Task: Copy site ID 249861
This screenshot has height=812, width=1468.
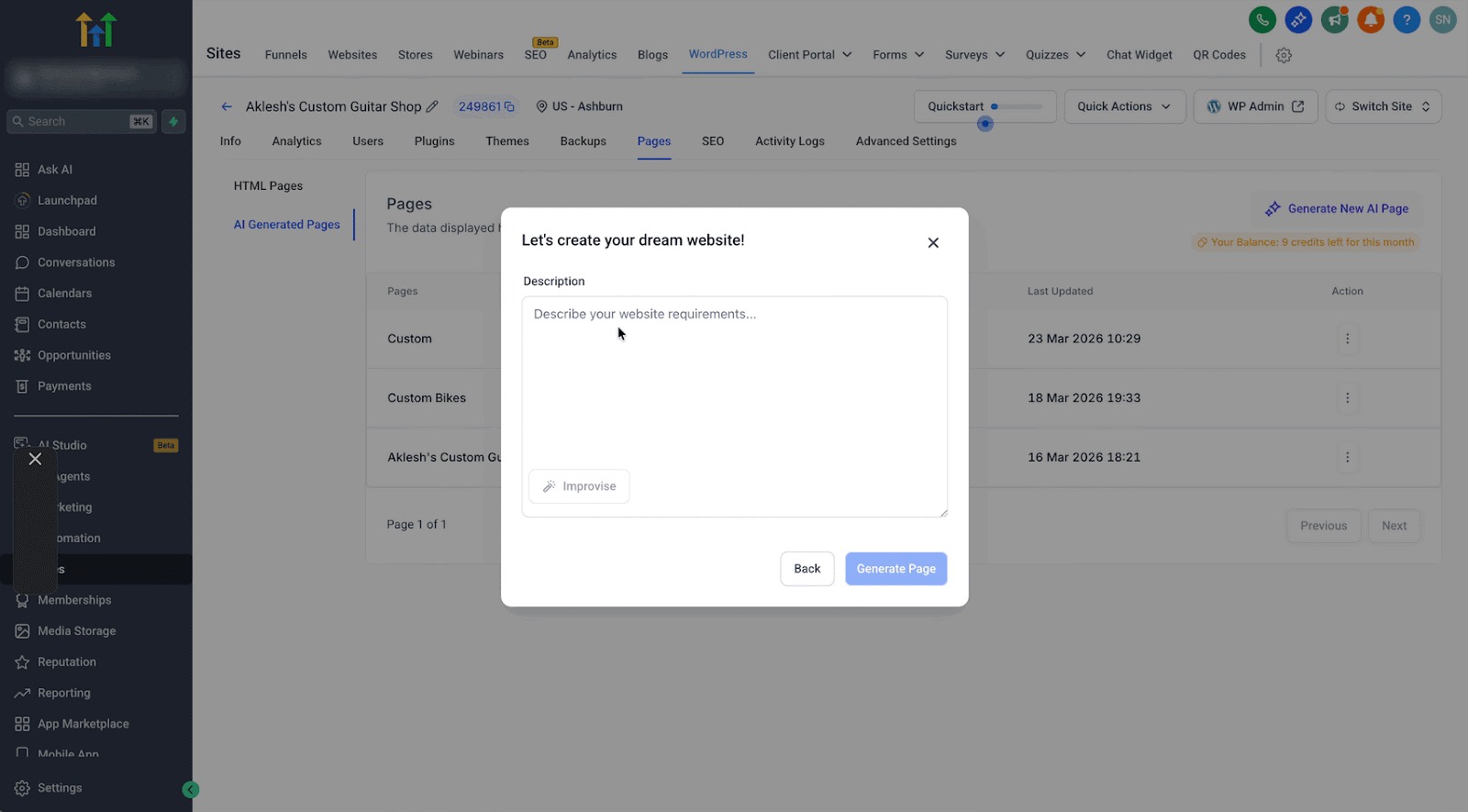Action: (x=509, y=106)
